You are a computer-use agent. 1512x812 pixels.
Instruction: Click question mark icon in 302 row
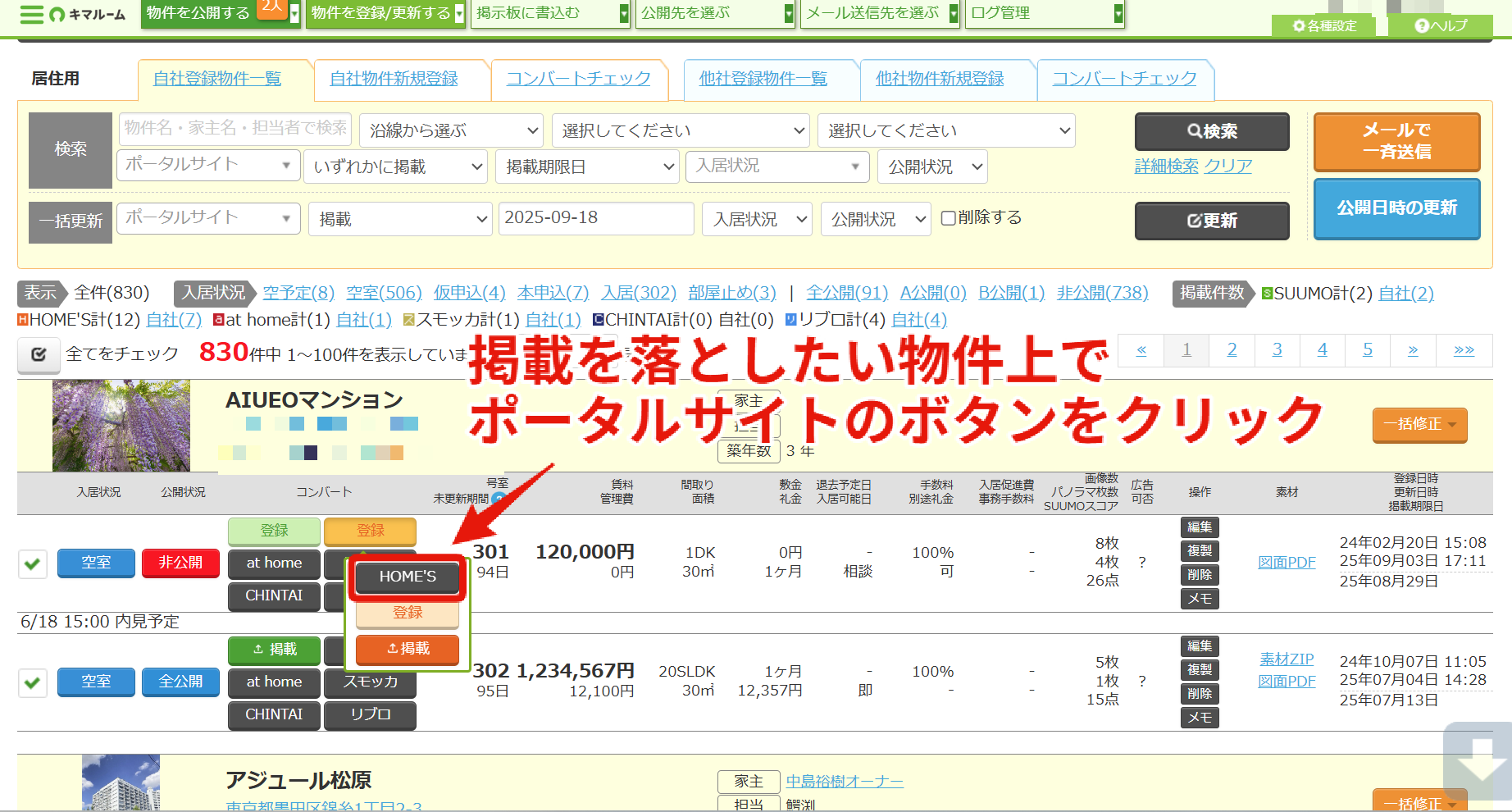tap(1142, 682)
